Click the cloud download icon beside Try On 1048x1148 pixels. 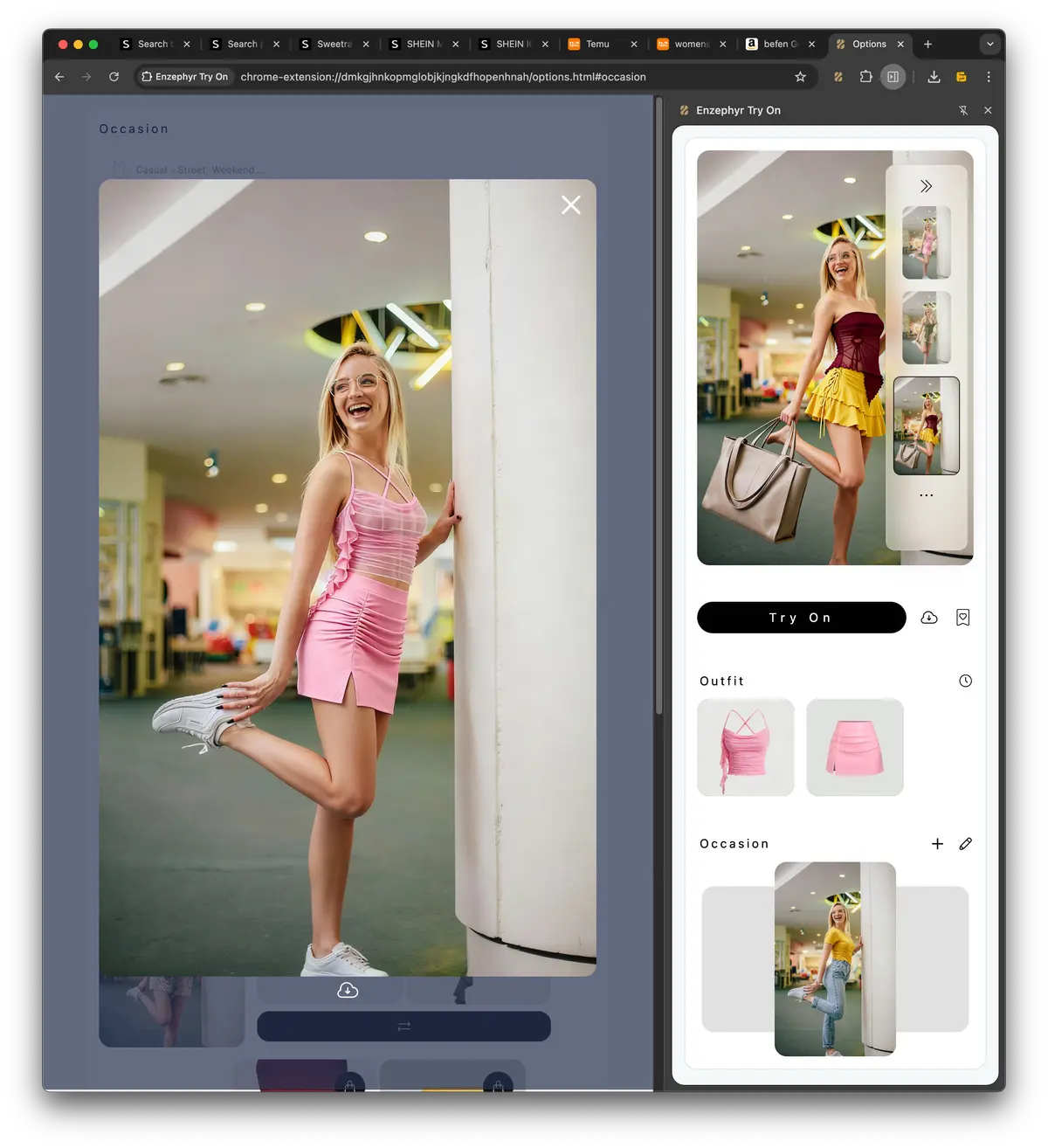(928, 618)
